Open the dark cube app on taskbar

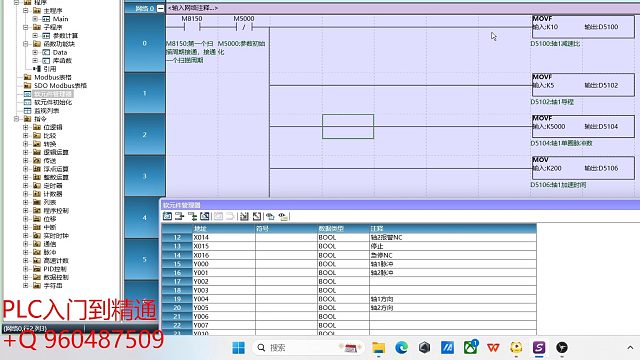pyautogui.click(x=424, y=348)
